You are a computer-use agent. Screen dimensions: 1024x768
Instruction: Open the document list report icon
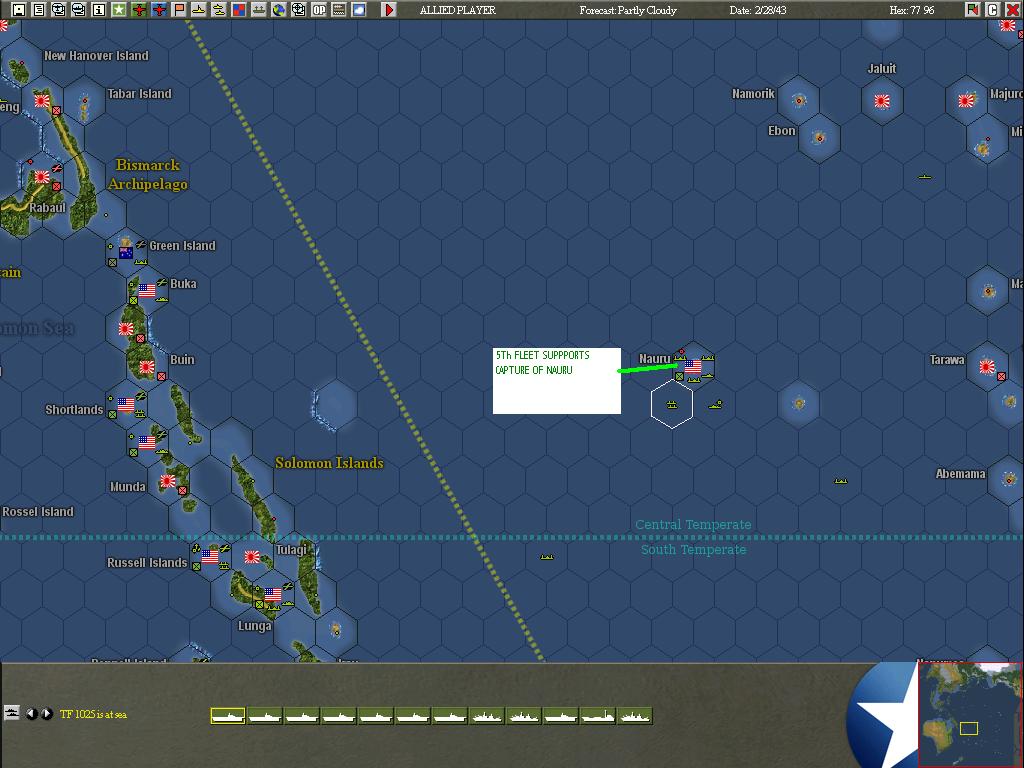[x=39, y=10]
